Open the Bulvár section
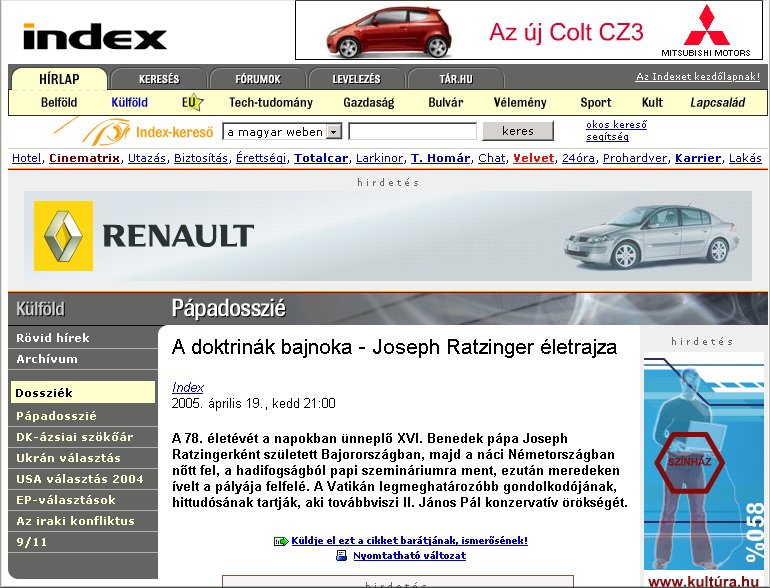770x588 pixels. 445,102
